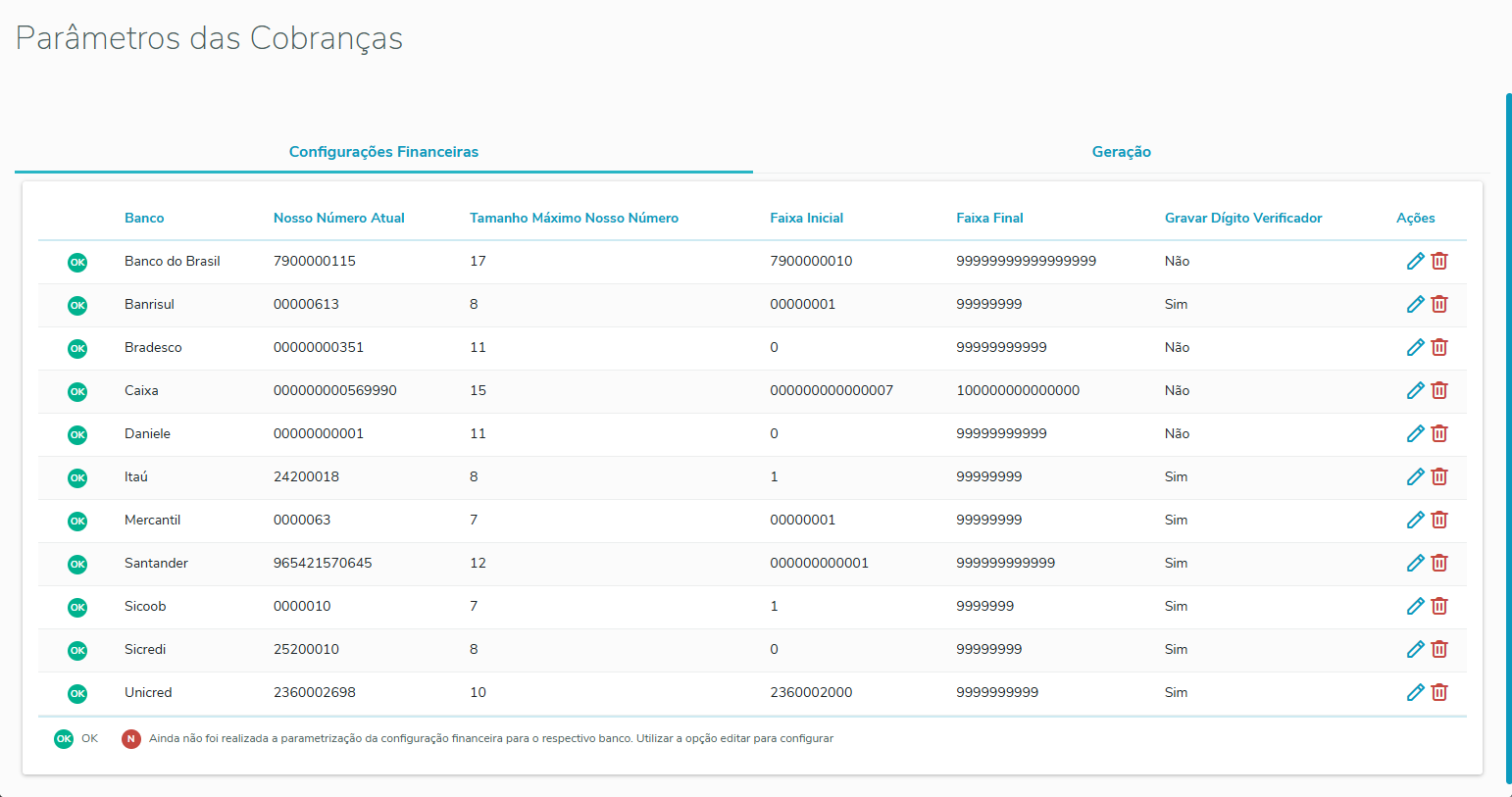Click the OK status badge beside Unicred

(x=77, y=693)
